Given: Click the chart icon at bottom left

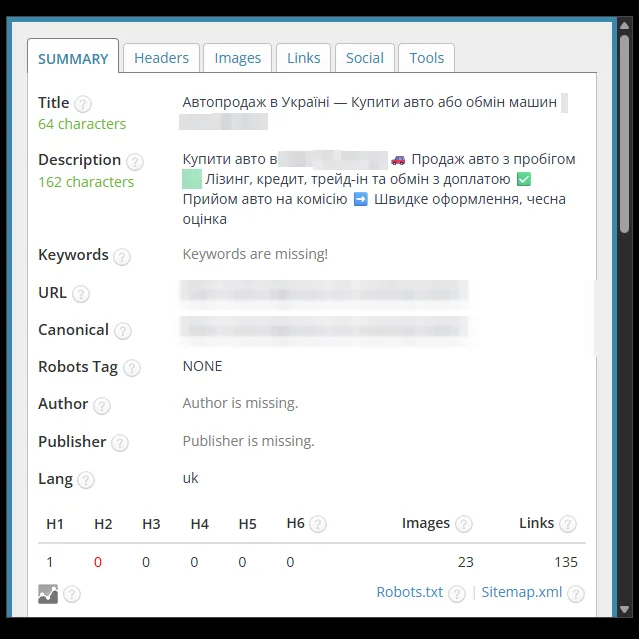Looking at the screenshot, I should click(x=48, y=594).
